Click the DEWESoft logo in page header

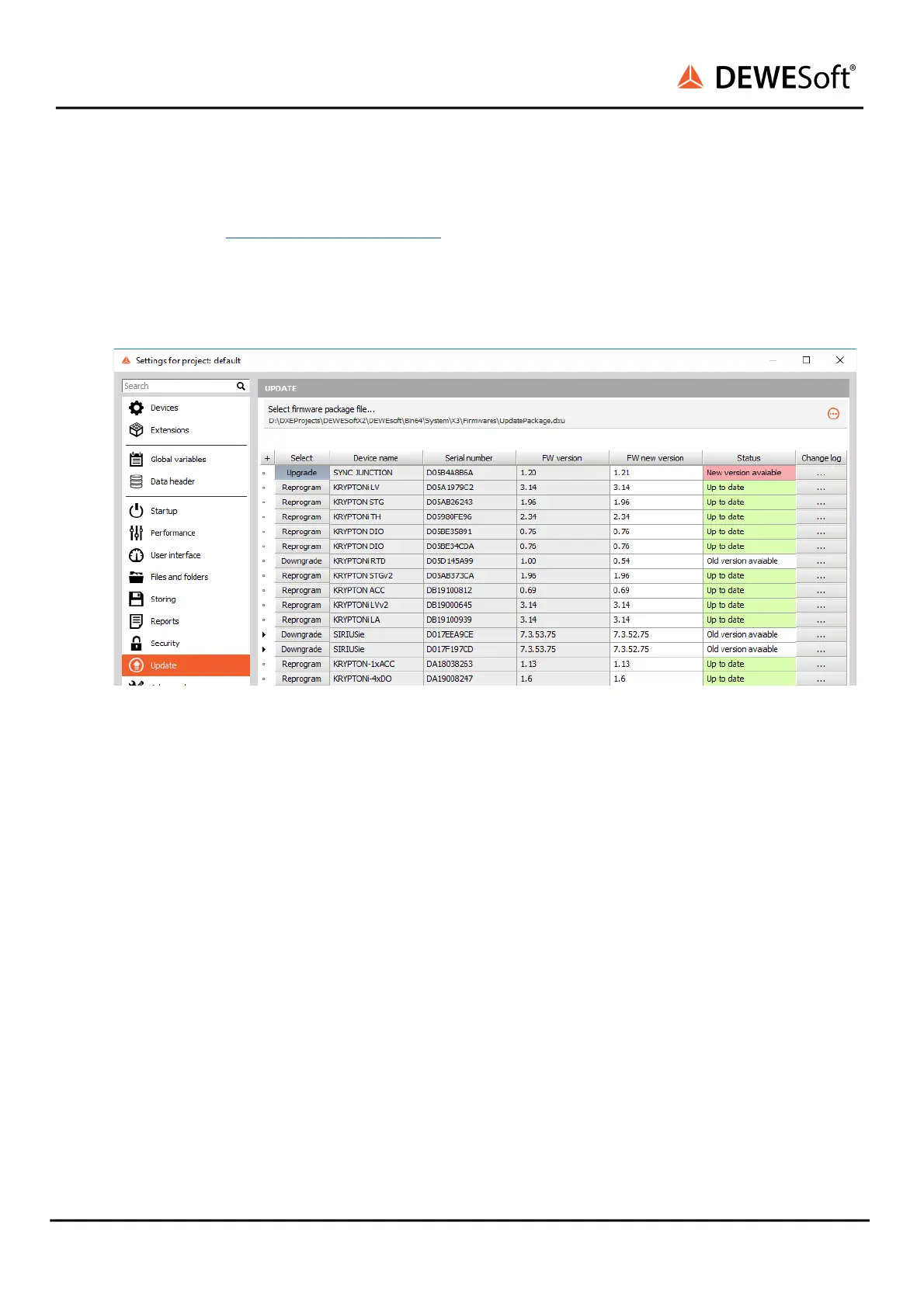coord(766,77)
